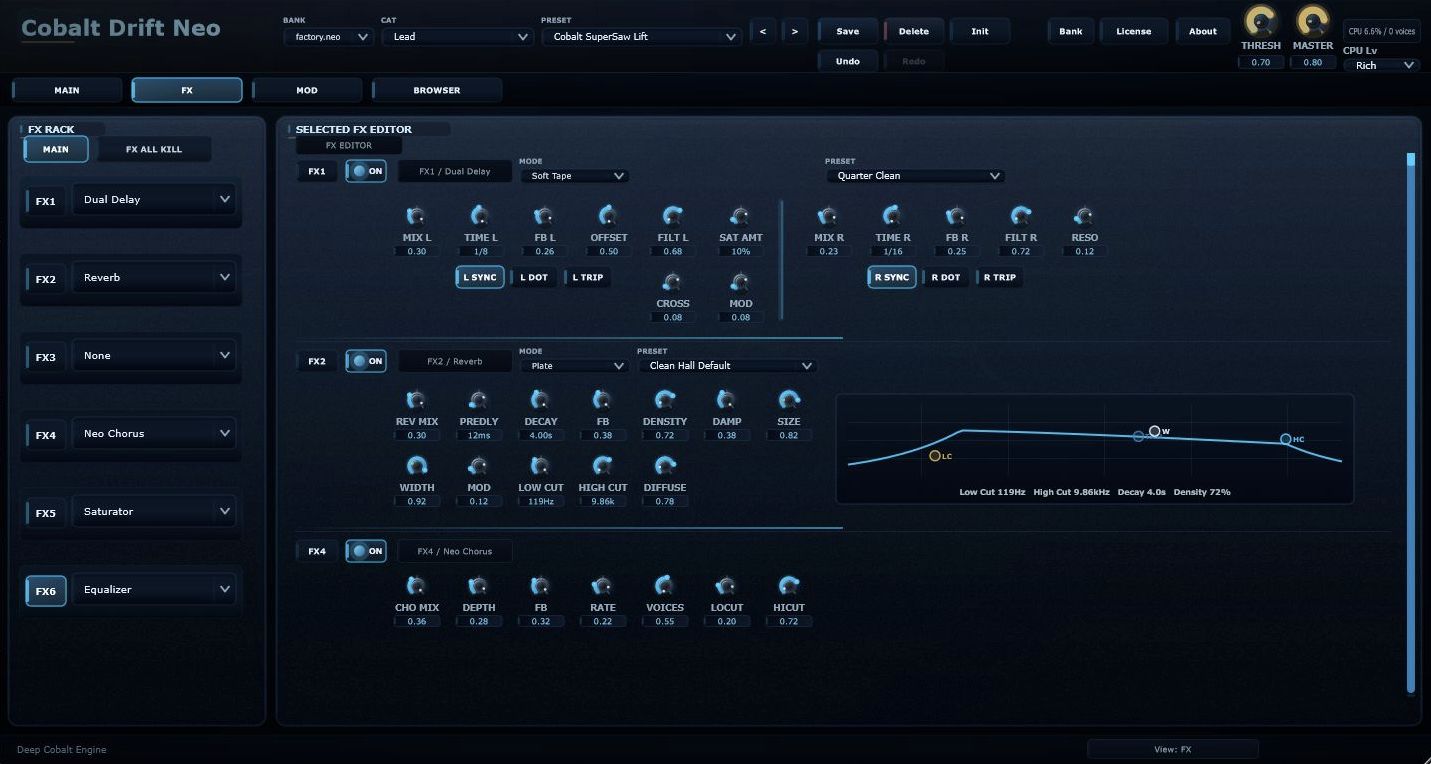
Task: Adjust the THRESH knob in the header
Action: pos(1260,21)
